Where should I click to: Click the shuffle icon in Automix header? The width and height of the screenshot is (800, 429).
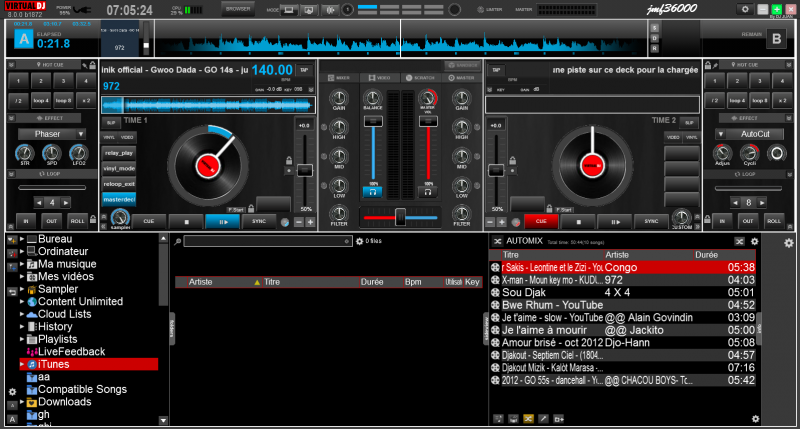pyautogui.click(x=738, y=241)
